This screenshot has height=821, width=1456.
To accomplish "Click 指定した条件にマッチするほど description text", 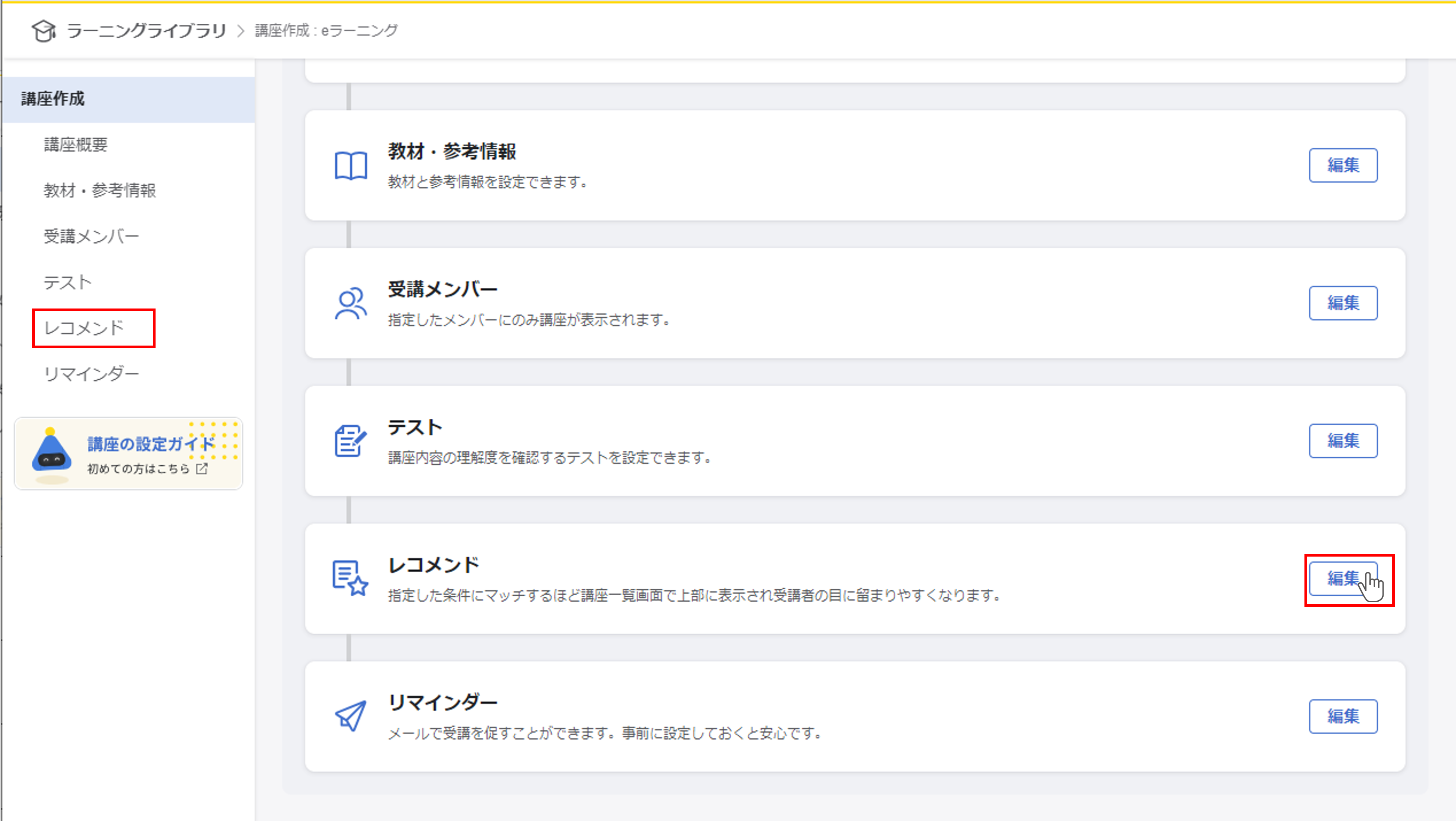I will 695,595.
